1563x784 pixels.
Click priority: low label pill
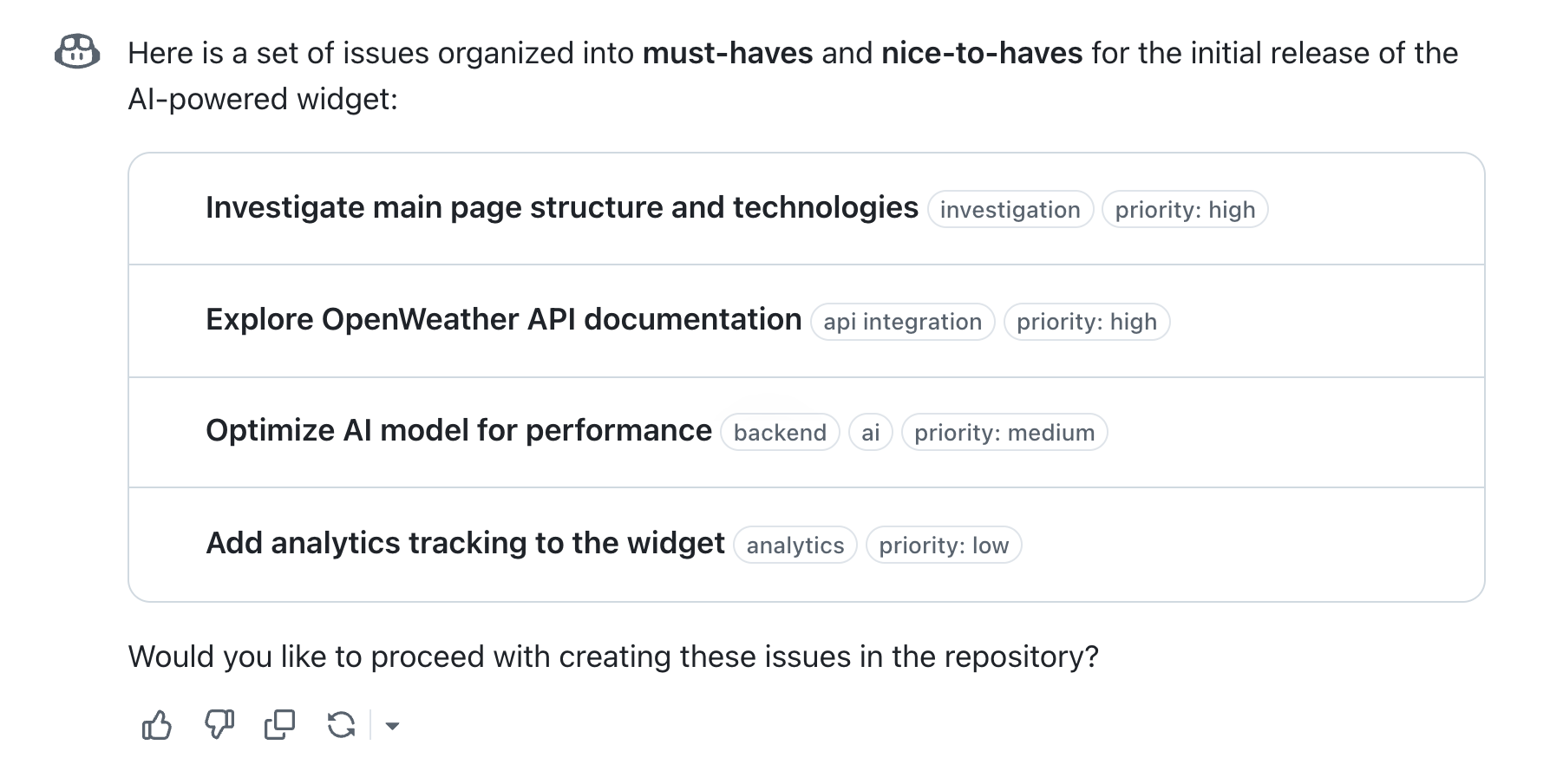pyautogui.click(x=944, y=545)
